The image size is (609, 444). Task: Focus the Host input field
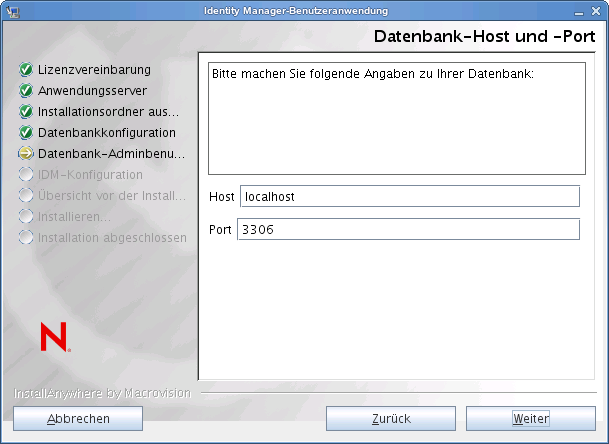coord(410,196)
